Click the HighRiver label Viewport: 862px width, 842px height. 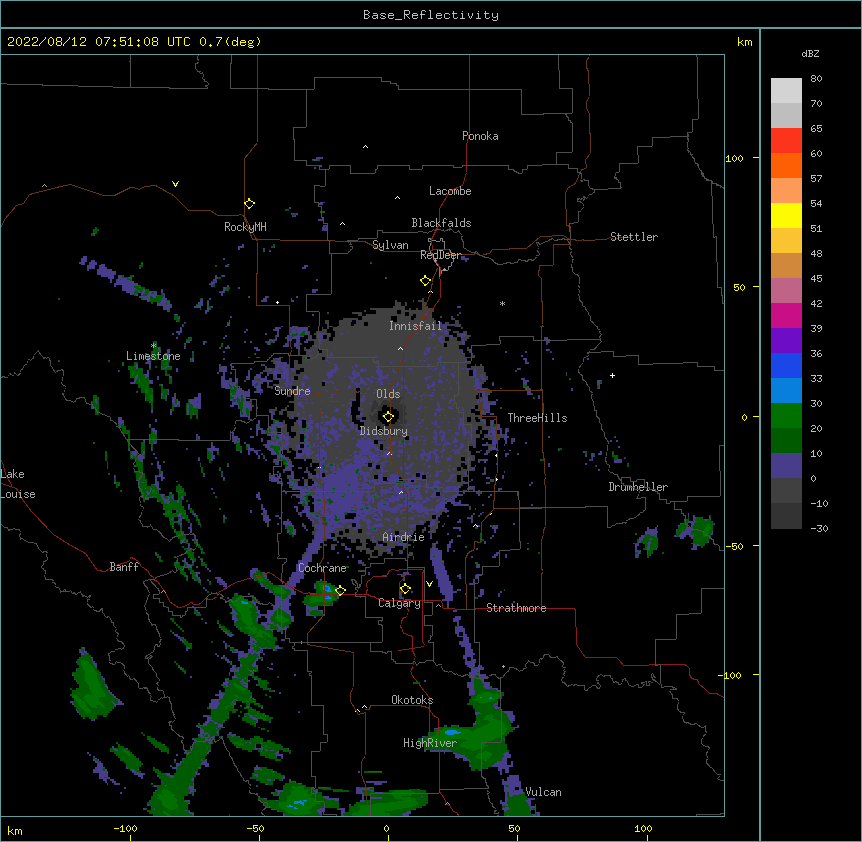pyautogui.click(x=430, y=743)
